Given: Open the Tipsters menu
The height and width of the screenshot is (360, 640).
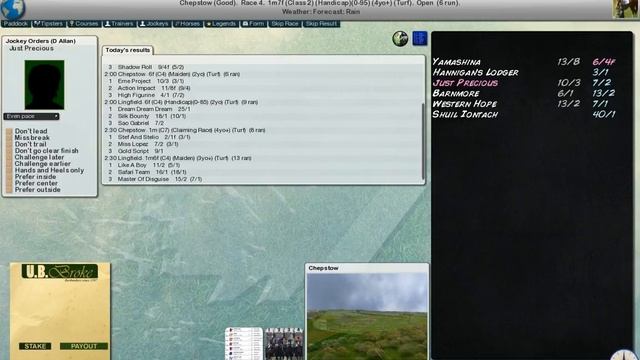Looking at the screenshot, I should pyautogui.click(x=49, y=24).
